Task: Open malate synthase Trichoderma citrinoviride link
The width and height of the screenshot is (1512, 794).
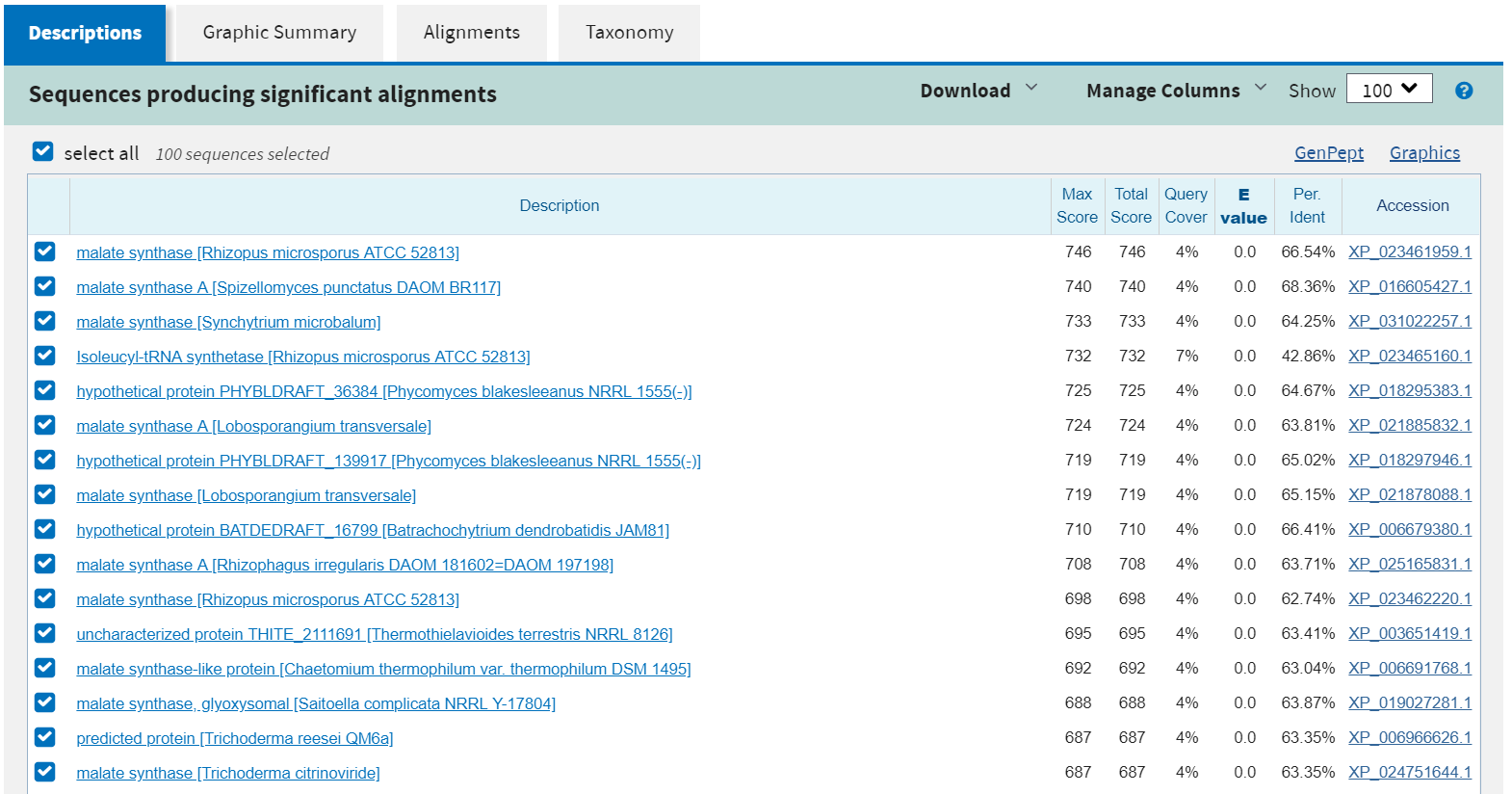Action: [228, 773]
